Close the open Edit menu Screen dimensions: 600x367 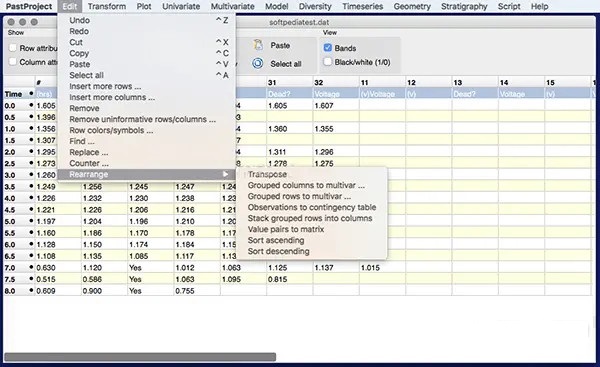[x=70, y=7]
